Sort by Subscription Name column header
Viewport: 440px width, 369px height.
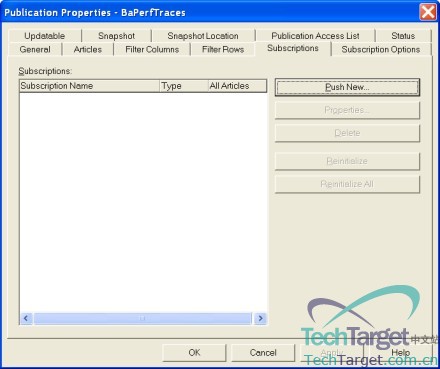(x=90, y=86)
